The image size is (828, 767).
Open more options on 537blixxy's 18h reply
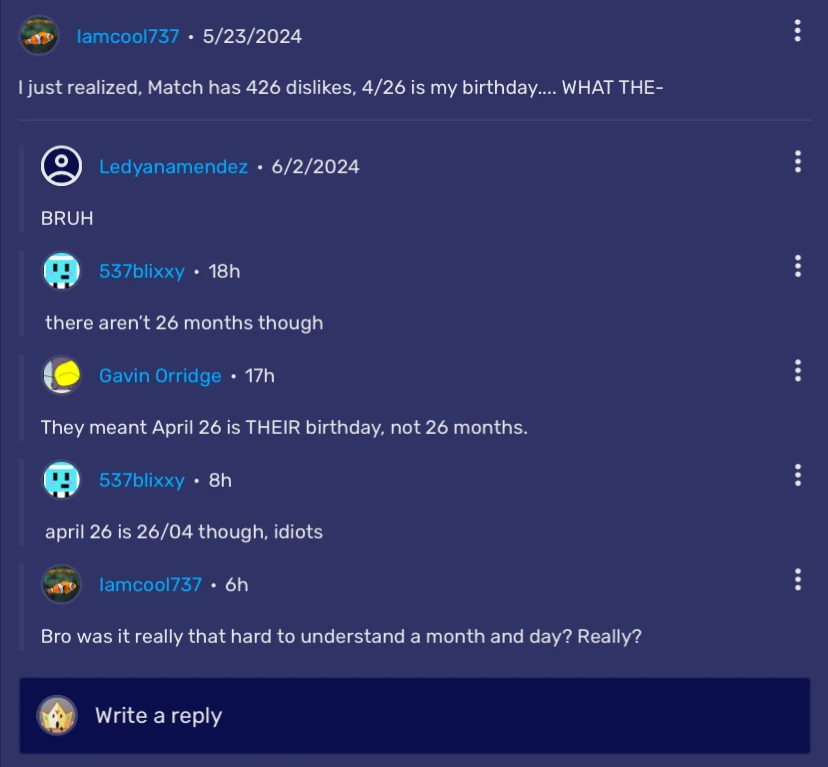797,266
